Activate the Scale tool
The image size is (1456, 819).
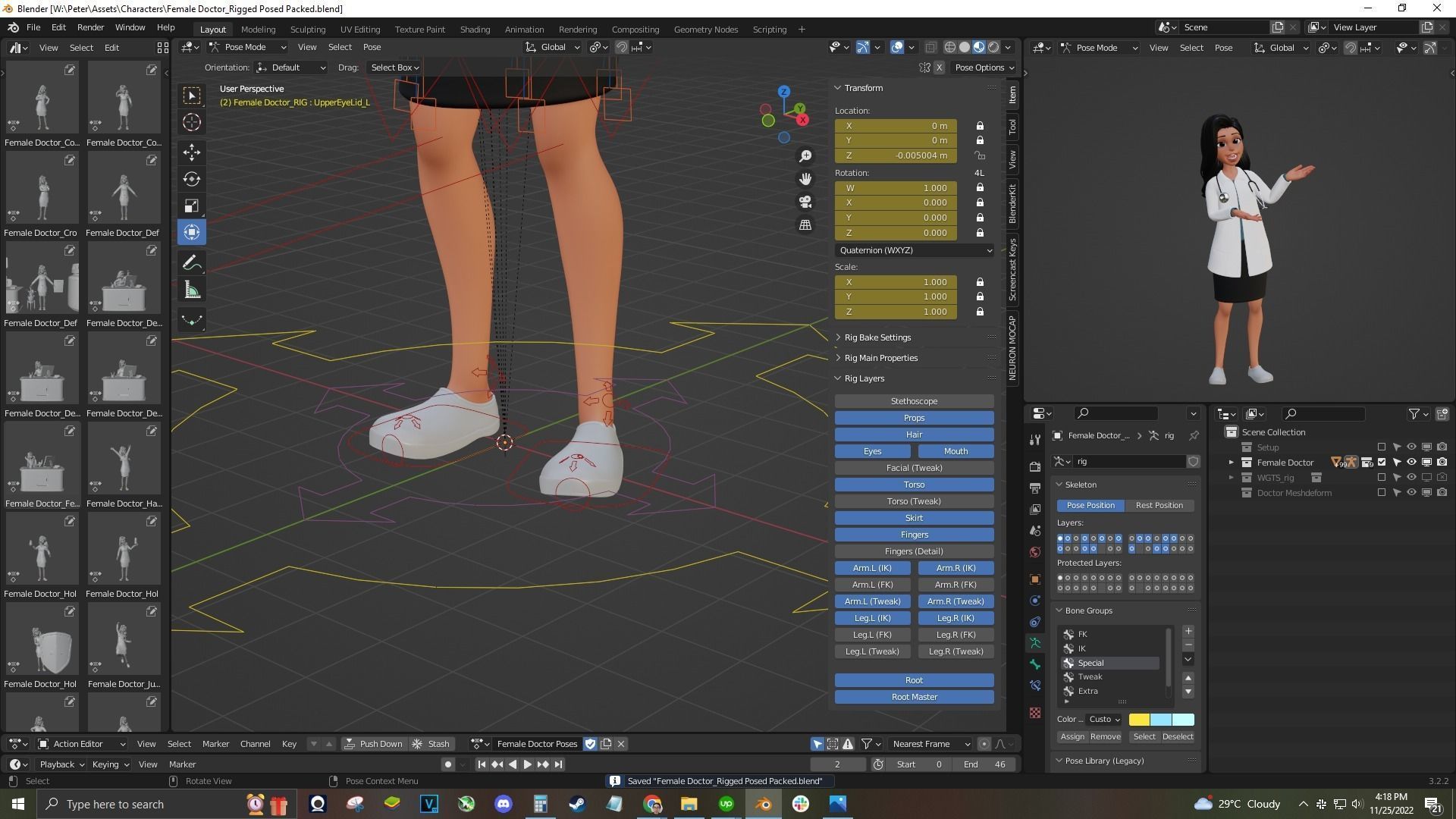[192, 206]
